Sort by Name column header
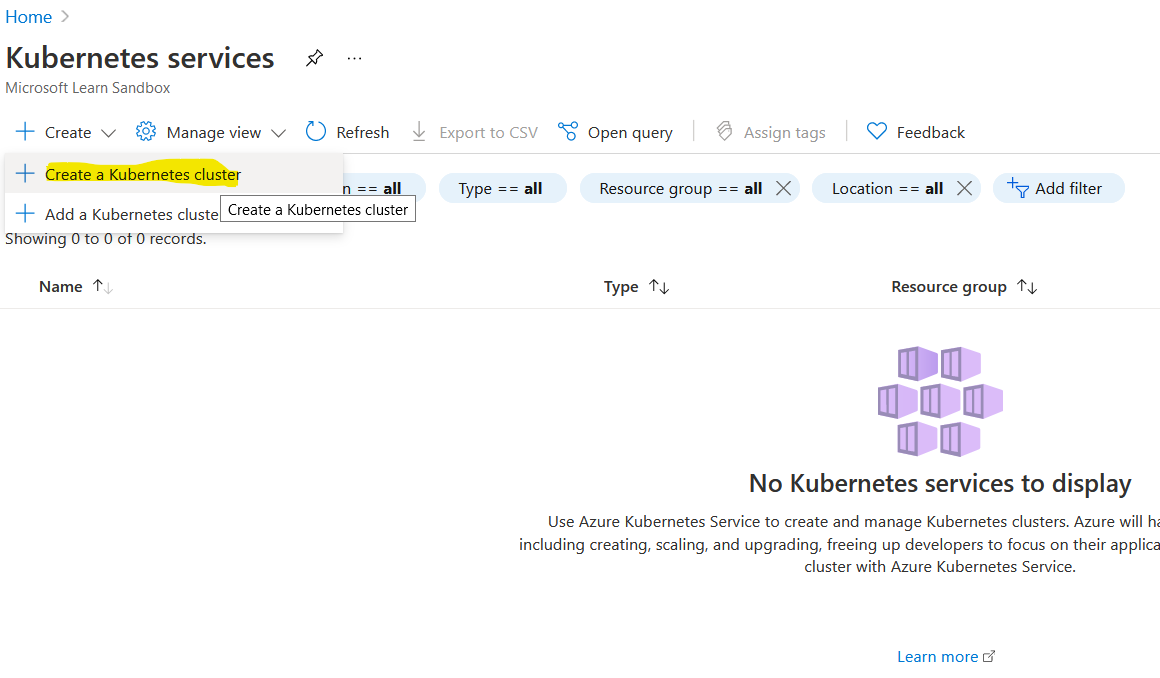Screen dimensions: 1160x678 [x=61, y=286]
